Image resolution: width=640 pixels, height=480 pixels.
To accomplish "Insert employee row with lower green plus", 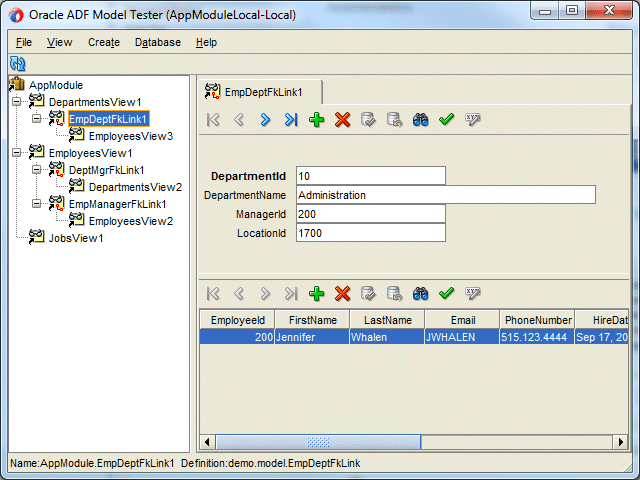I will point(317,293).
